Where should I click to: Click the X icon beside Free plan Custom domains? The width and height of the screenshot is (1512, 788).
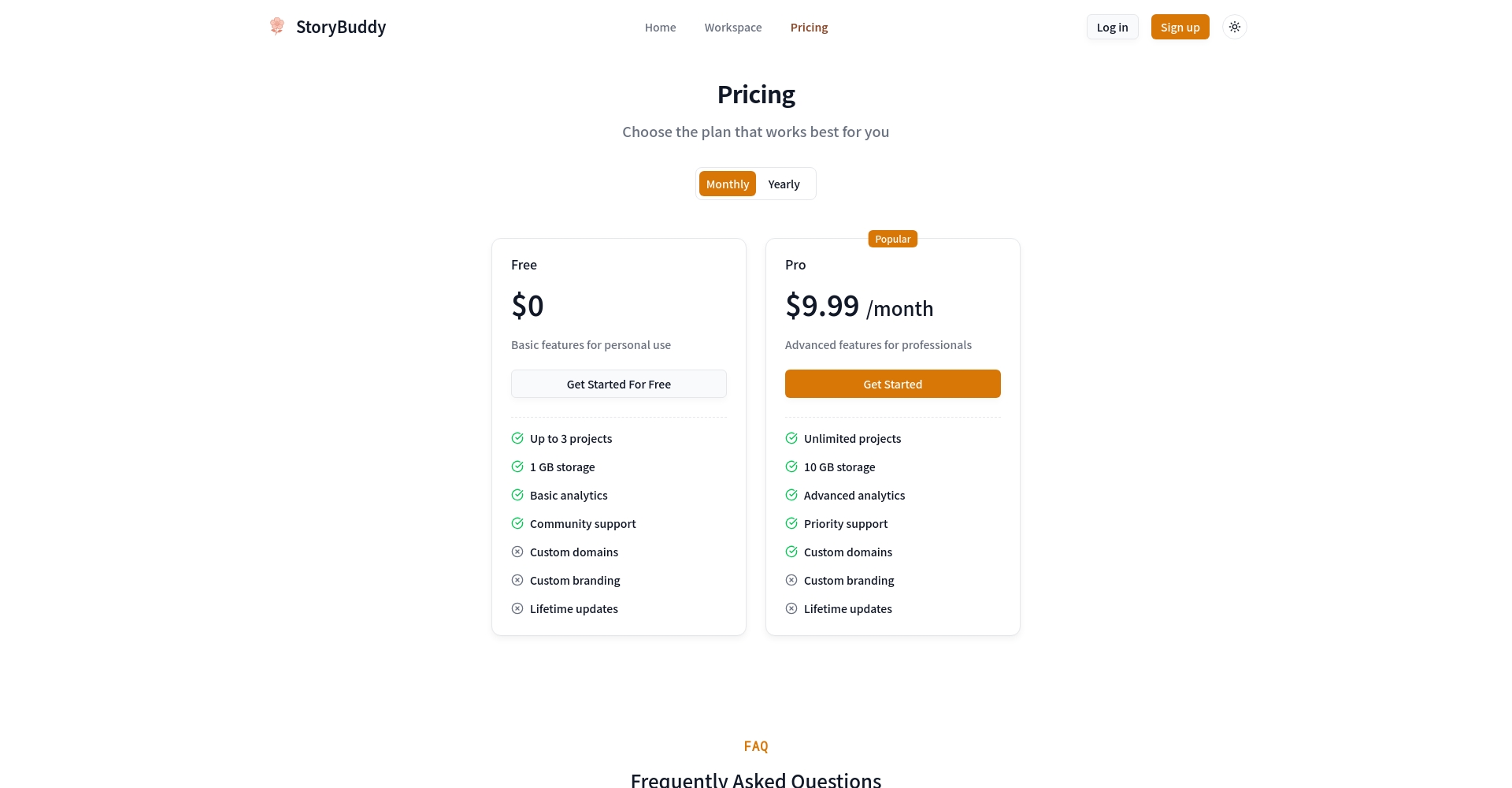click(x=517, y=552)
